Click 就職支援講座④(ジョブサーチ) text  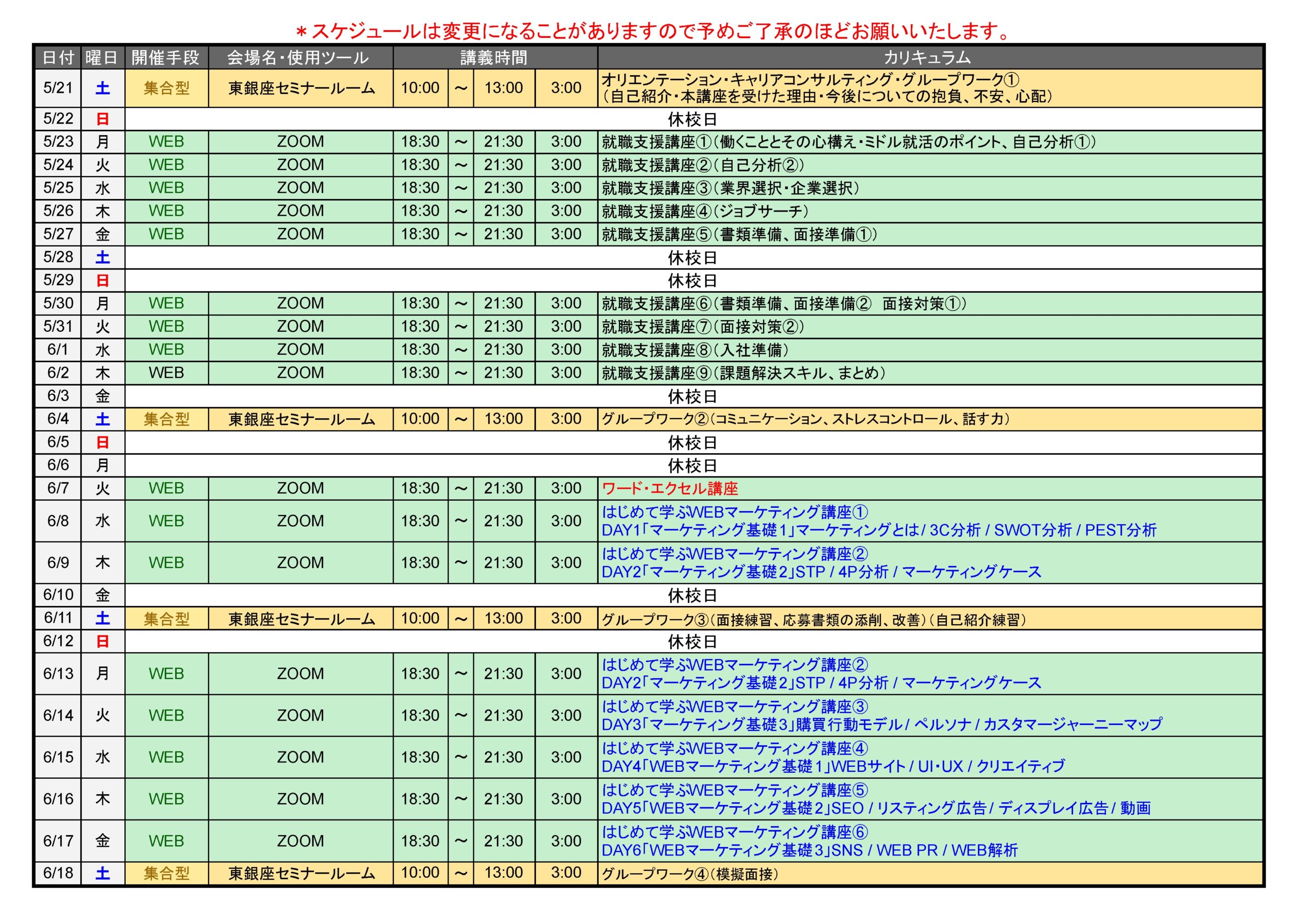705,211
